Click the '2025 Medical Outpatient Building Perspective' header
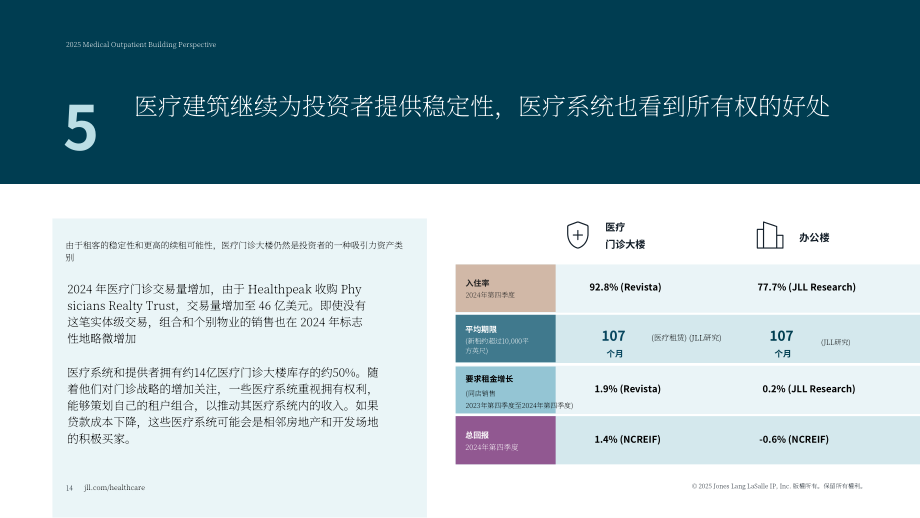 [141, 45]
